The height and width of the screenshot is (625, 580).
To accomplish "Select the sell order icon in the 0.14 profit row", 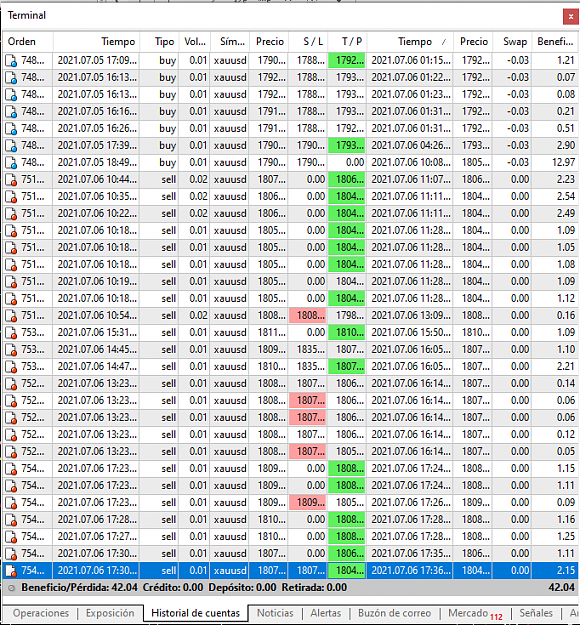I will click(x=11, y=384).
